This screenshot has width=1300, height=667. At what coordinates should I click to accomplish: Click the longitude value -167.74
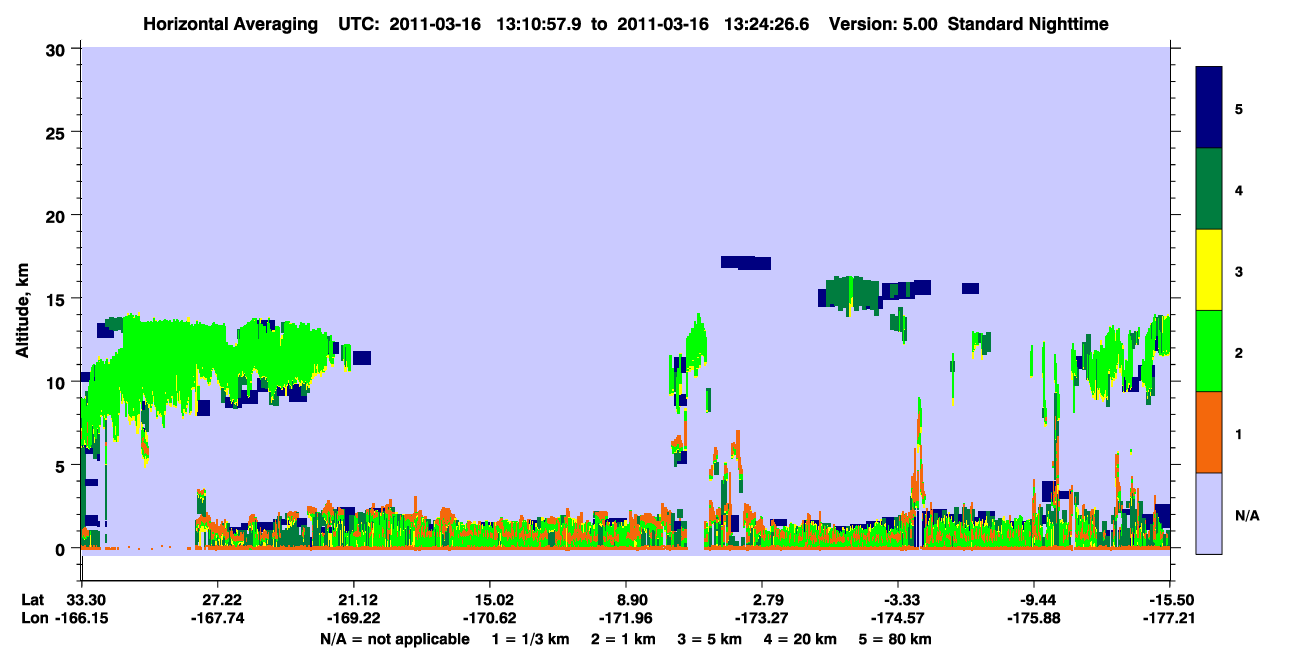(218, 618)
